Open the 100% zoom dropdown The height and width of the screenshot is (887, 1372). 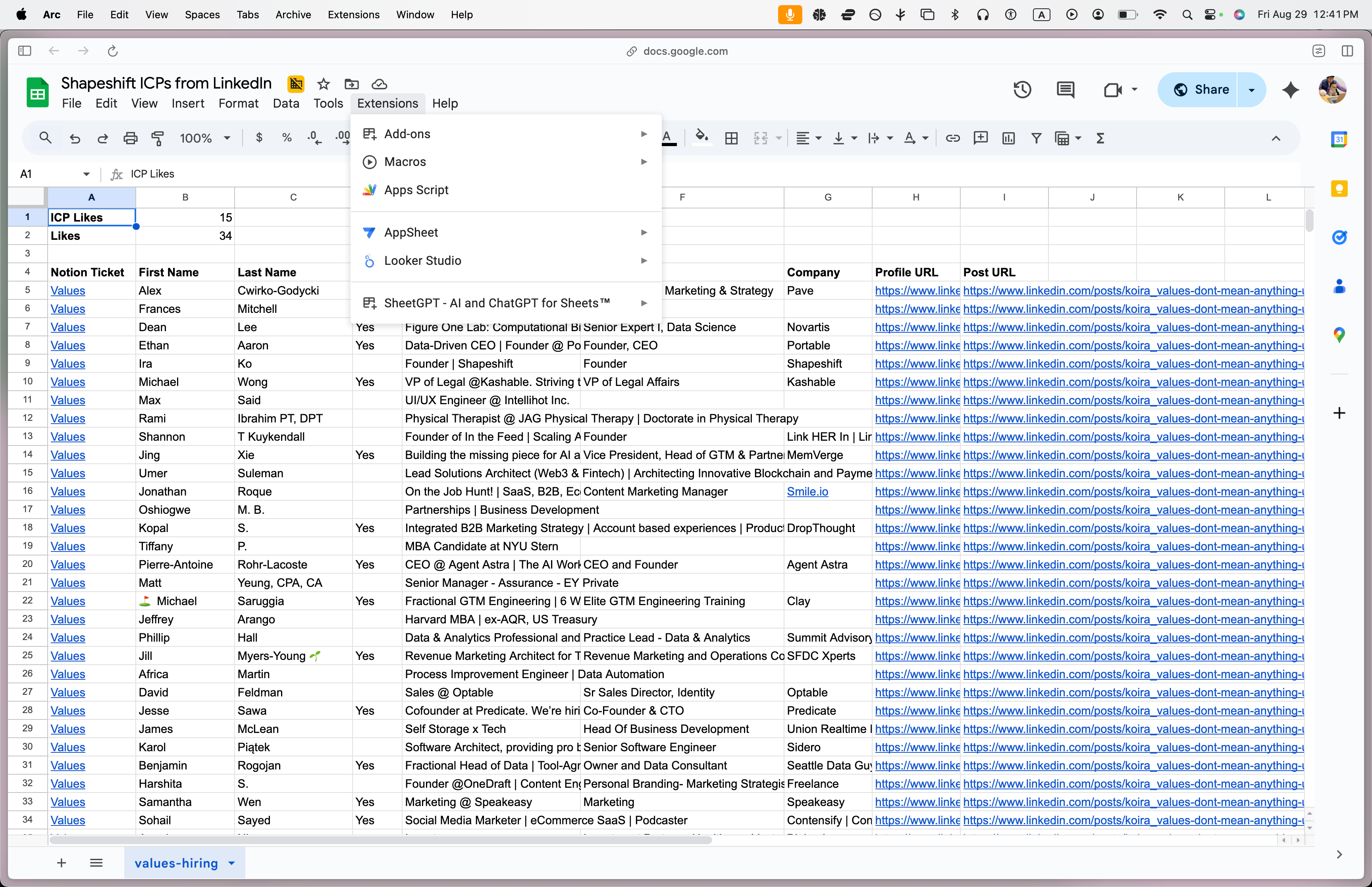point(204,138)
